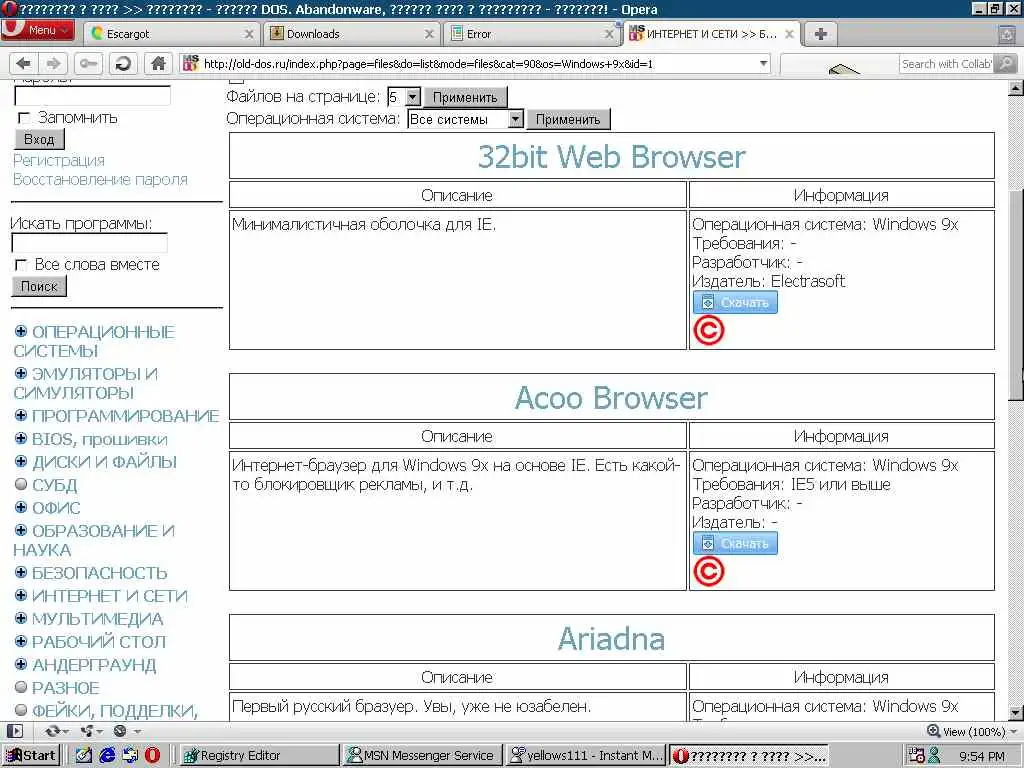Click the browser Forward arrow button
The height and width of the screenshot is (768, 1024).
tap(54, 63)
